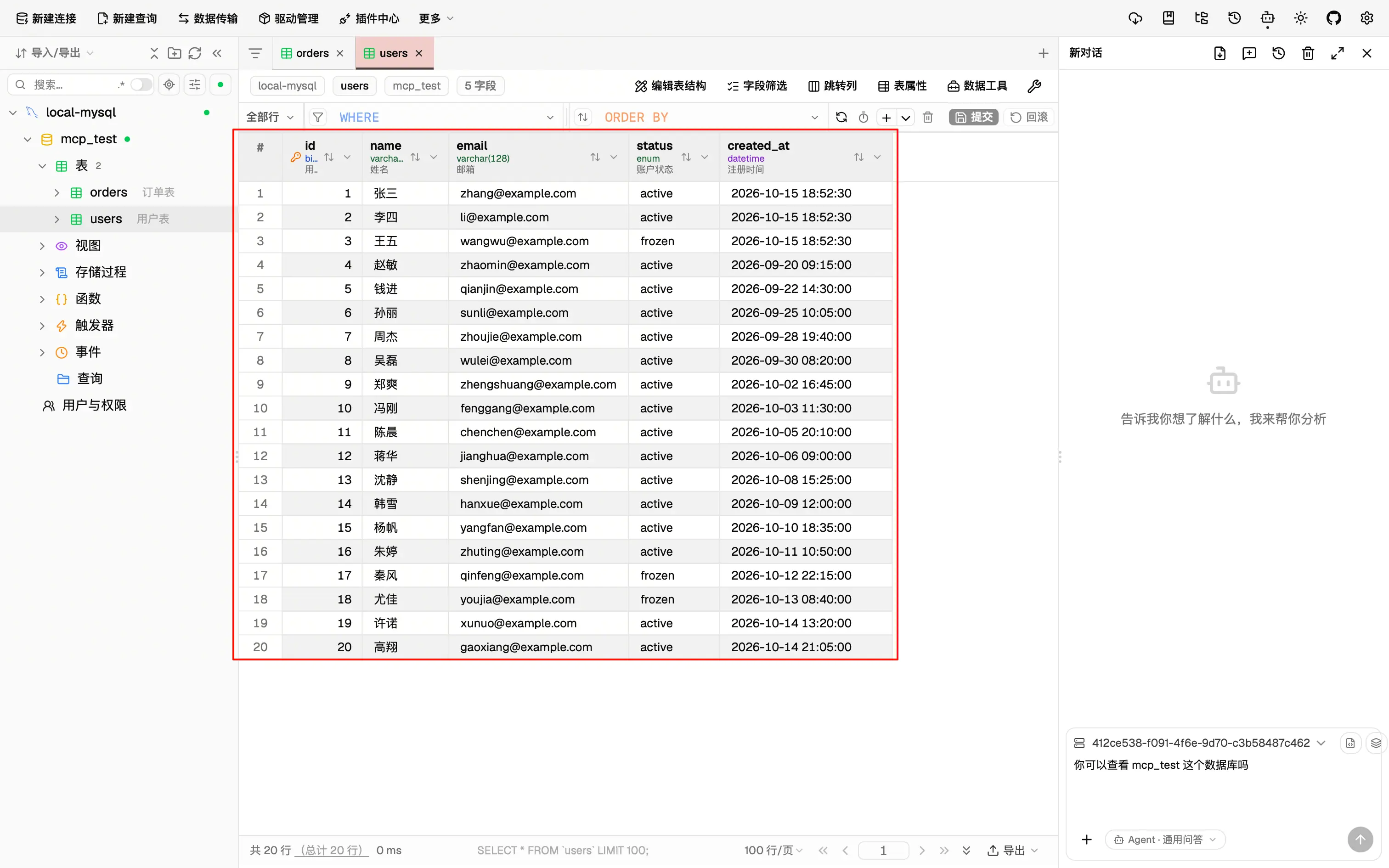Expand the chat panel to fullscreen
Screen dimensions: 1389x868
(1338, 53)
